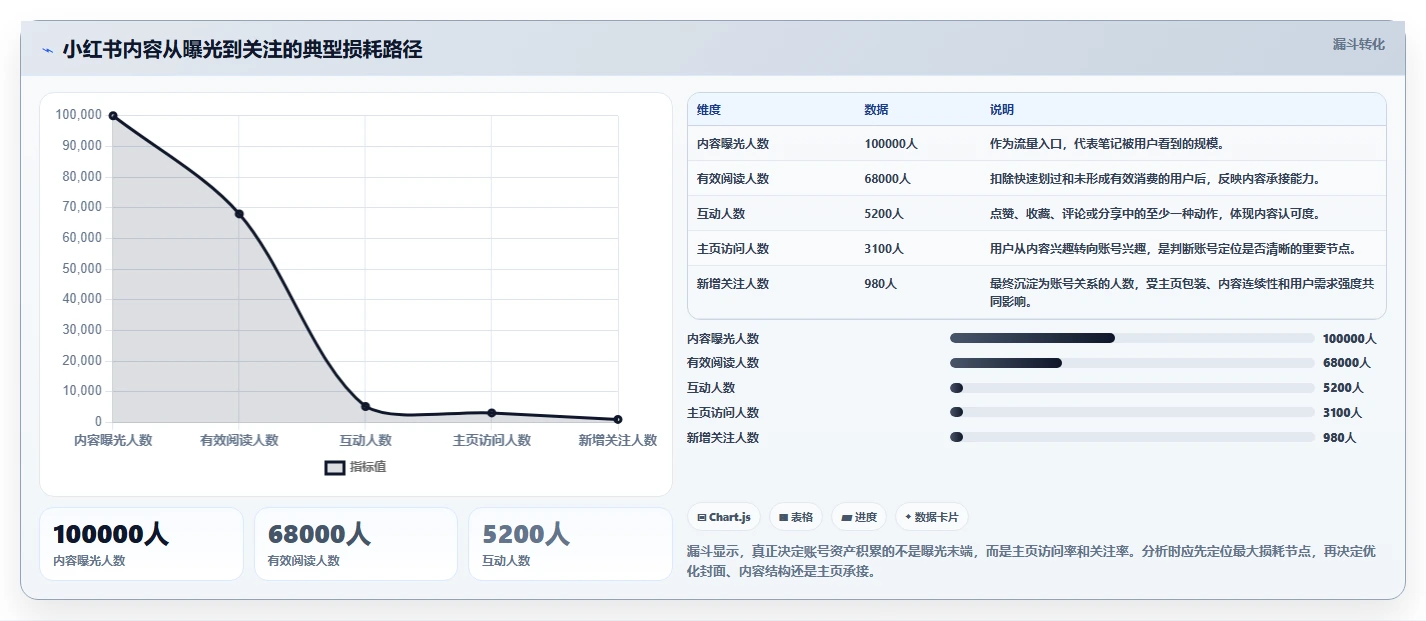This screenshot has width=1426, height=621.
Task: Click the 进度 tag
Action: pyautogui.click(x=859, y=517)
